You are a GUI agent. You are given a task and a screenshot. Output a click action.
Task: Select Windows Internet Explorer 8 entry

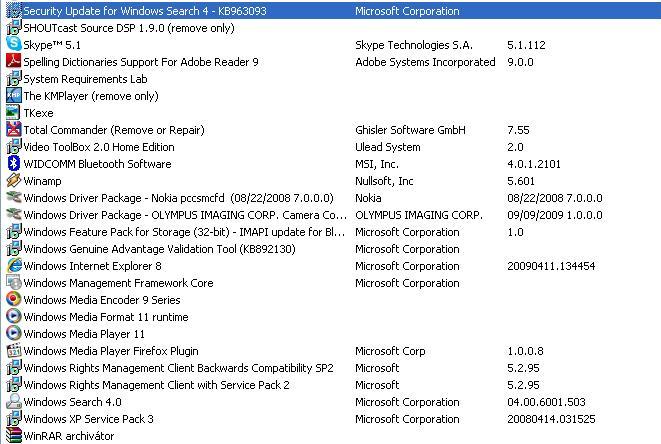pos(92,266)
